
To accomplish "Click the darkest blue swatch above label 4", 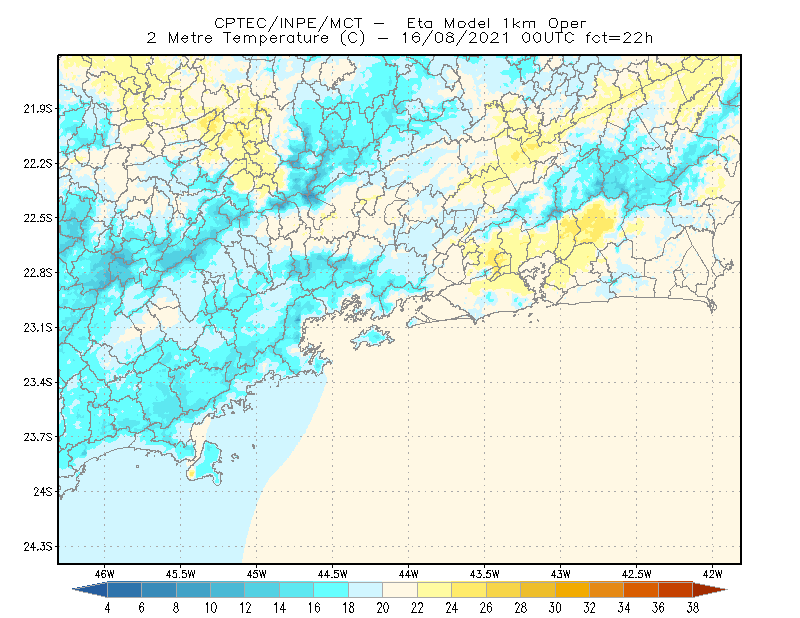I will pos(124,590).
